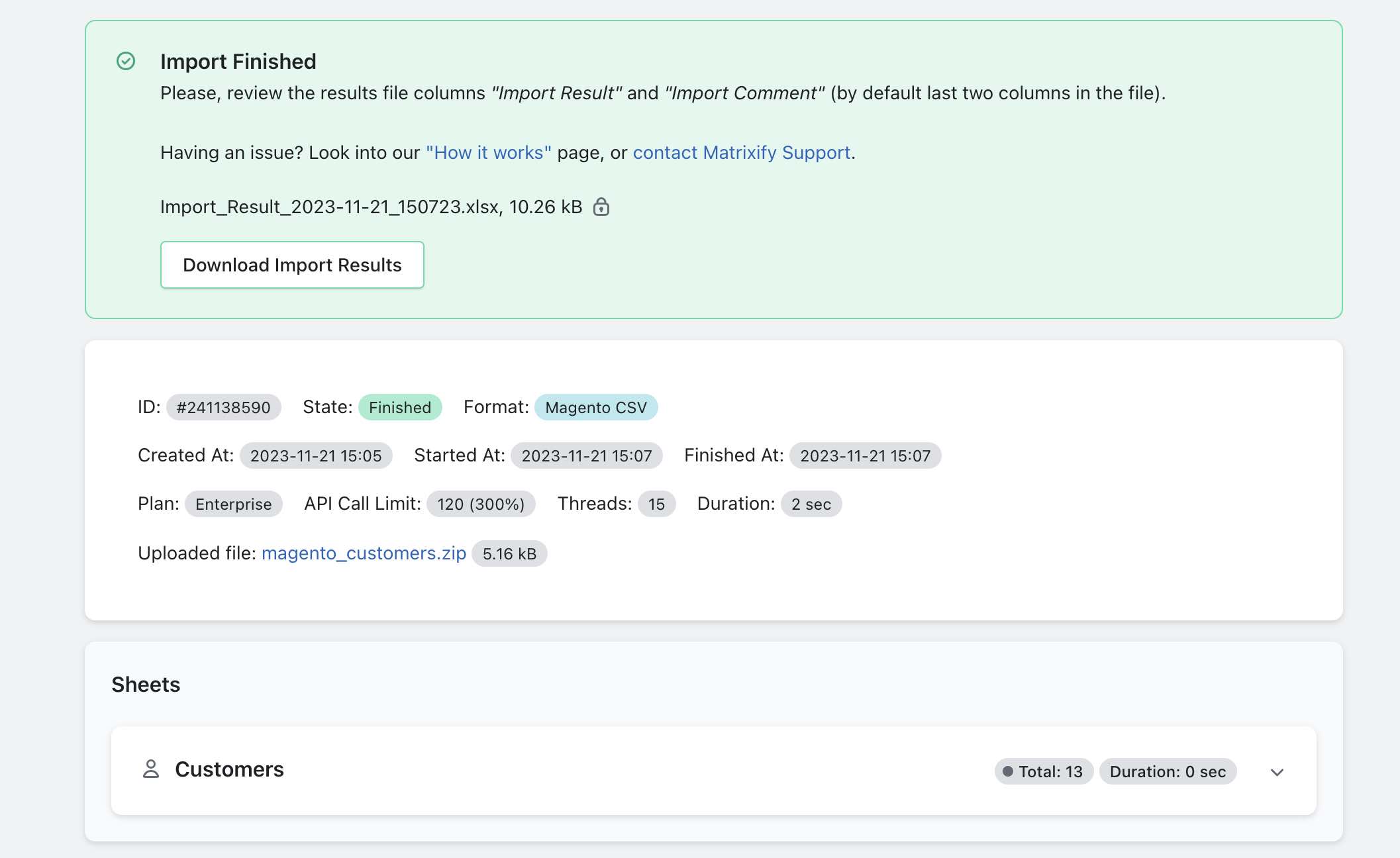Click the Finished state badge

(399, 408)
